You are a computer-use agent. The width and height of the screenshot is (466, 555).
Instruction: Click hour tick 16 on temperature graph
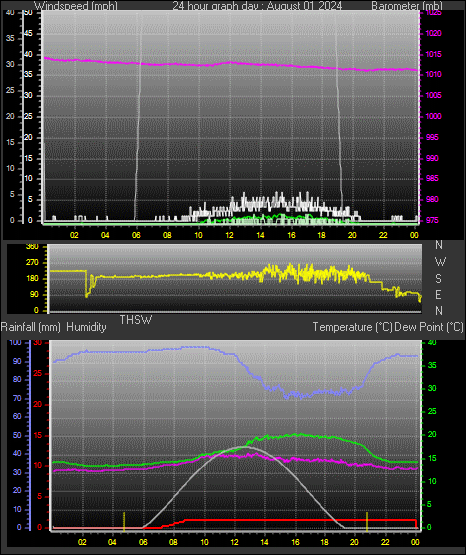click(x=295, y=542)
